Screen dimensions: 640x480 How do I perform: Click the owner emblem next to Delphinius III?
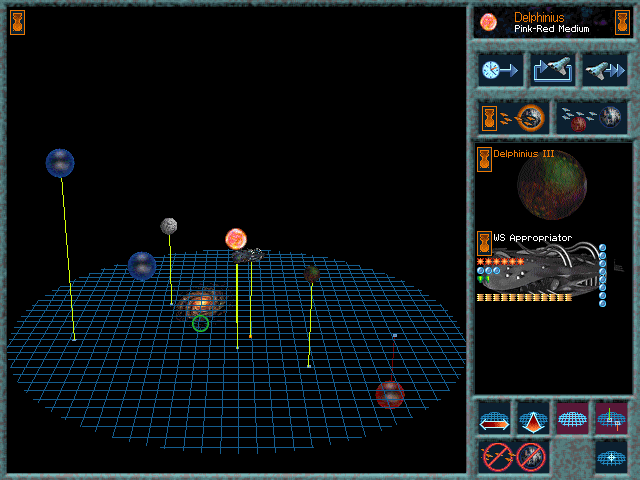[x=484, y=159]
